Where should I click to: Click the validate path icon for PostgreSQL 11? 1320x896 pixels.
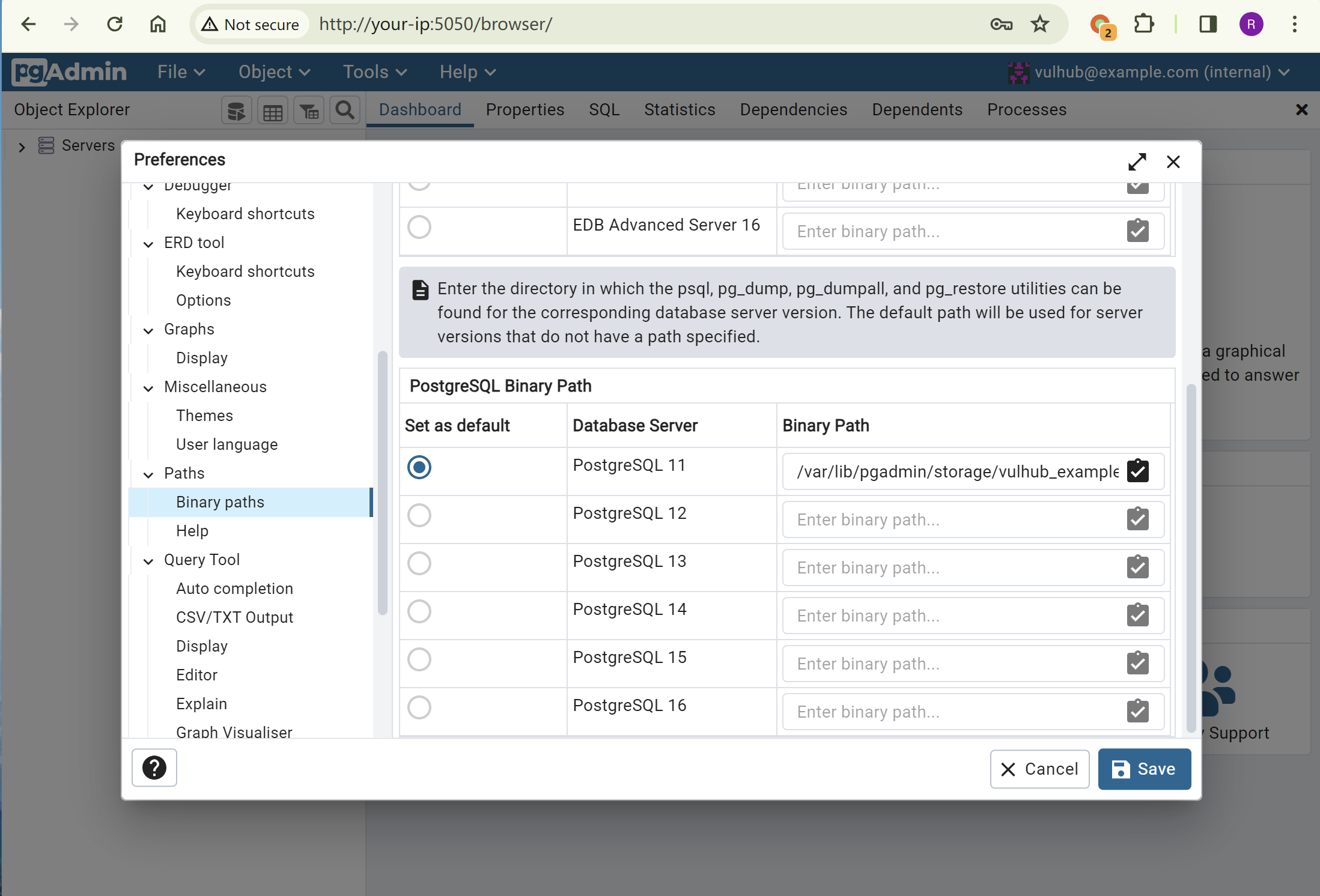click(x=1137, y=471)
